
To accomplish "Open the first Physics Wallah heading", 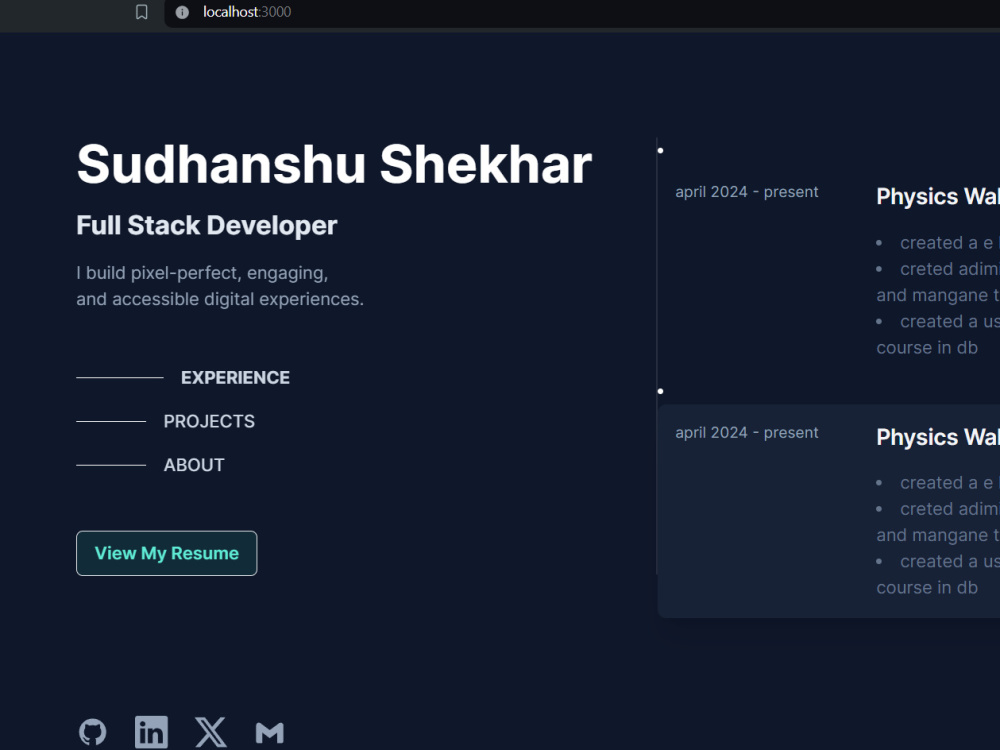I will point(936,196).
